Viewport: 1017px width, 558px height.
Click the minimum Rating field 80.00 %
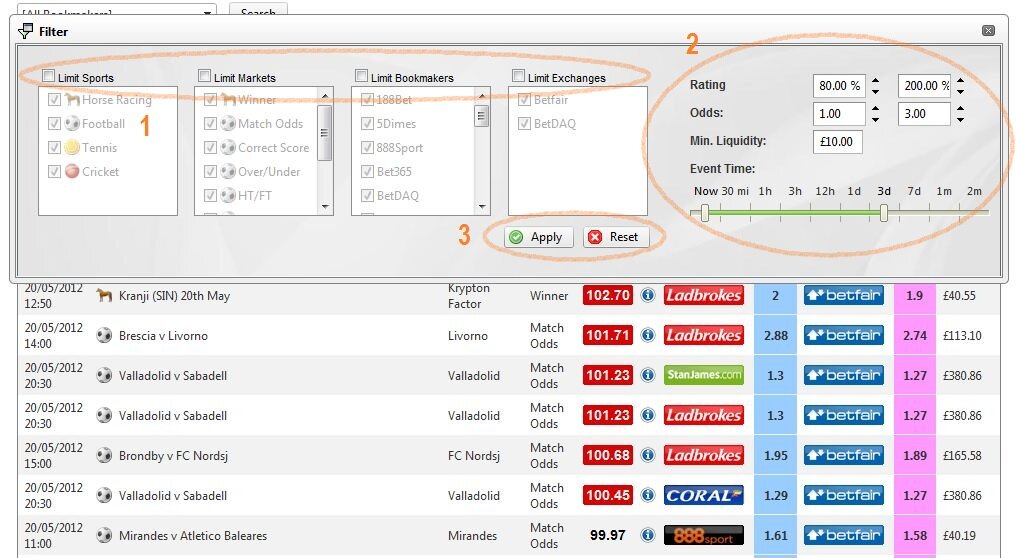coord(839,86)
